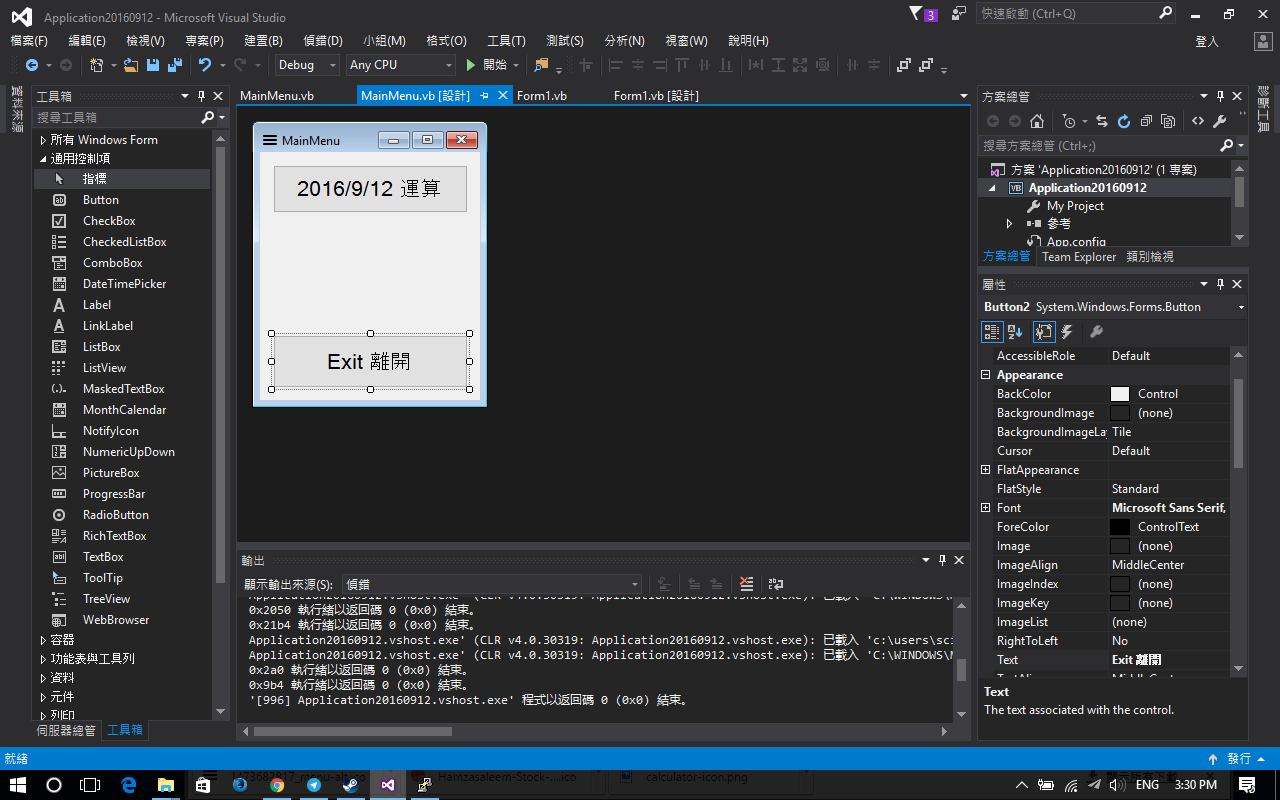1280x800 pixels.
Task: Toggle word wrap in Output panel
Action: tap(775, 584)
